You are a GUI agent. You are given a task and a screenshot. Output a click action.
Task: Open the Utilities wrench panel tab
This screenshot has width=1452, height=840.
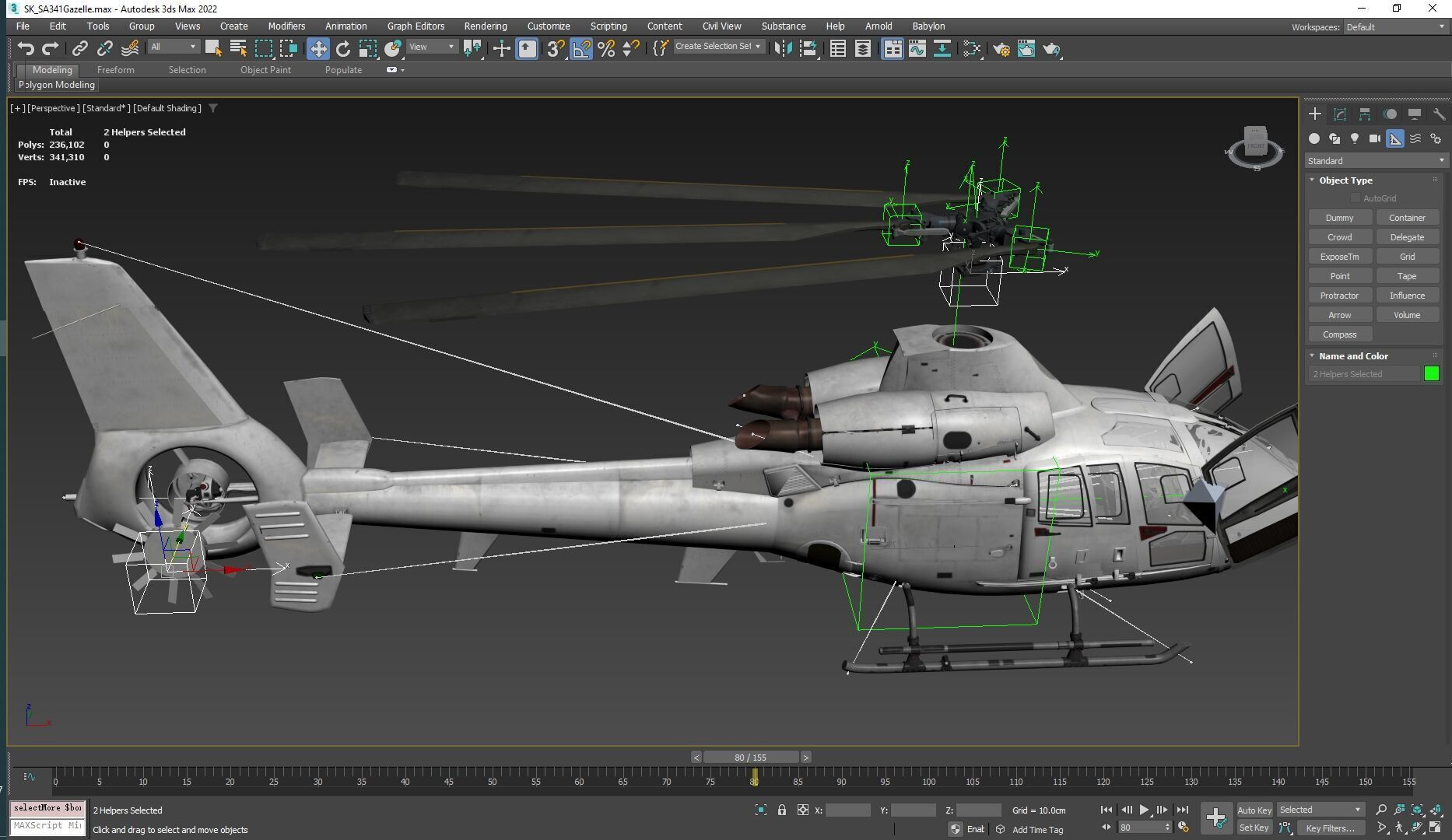[1439, 114]
